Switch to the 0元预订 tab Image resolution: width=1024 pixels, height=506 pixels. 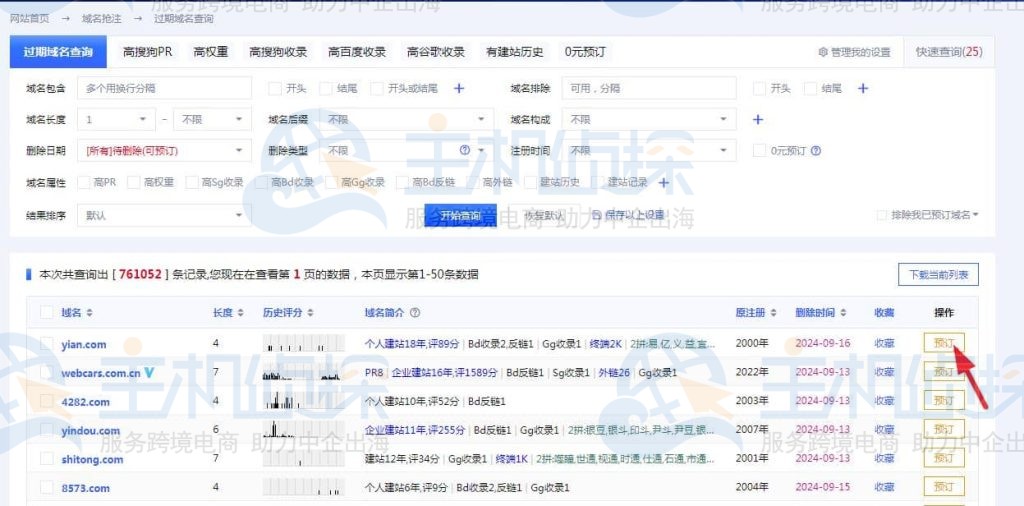pos(585,52)
